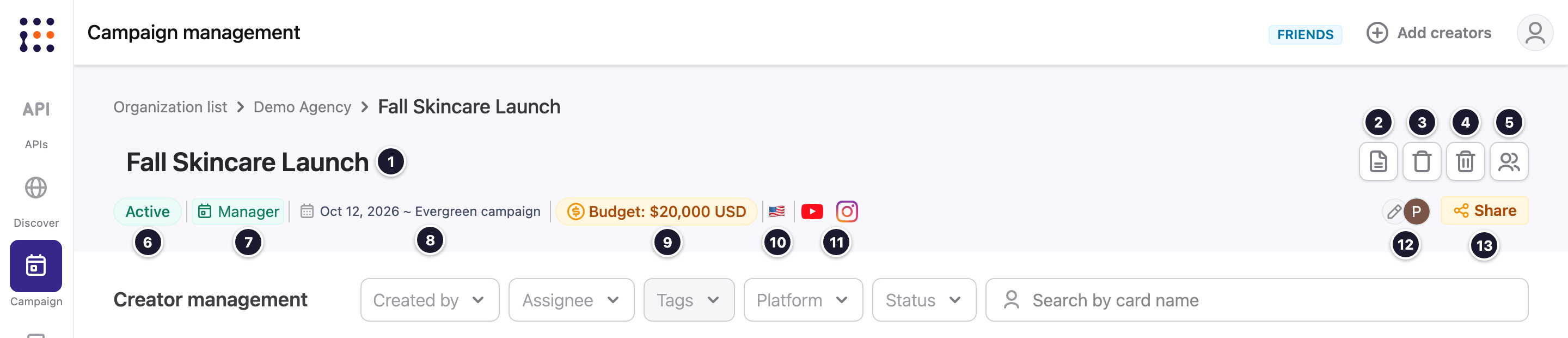
Task: Navigate to Demo Agency breadcrumb link
Action: (302, 107)
